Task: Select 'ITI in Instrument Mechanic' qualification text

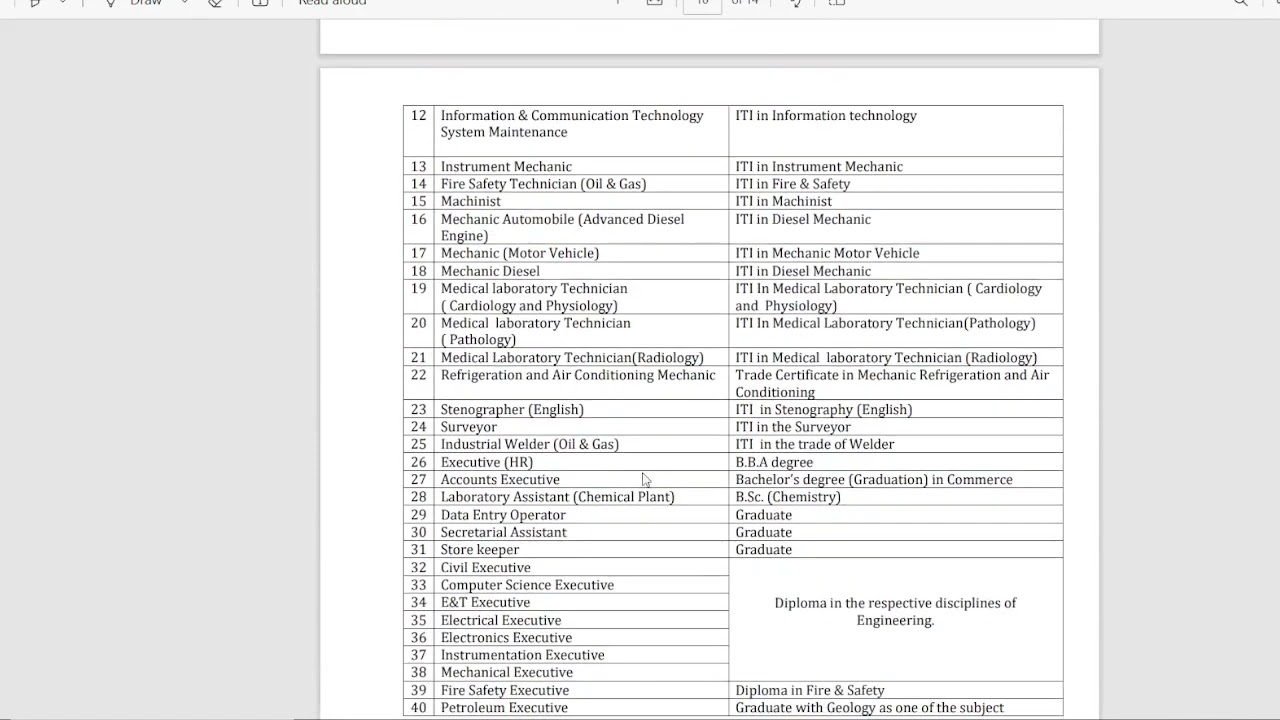Action: (x=819, y=167)
